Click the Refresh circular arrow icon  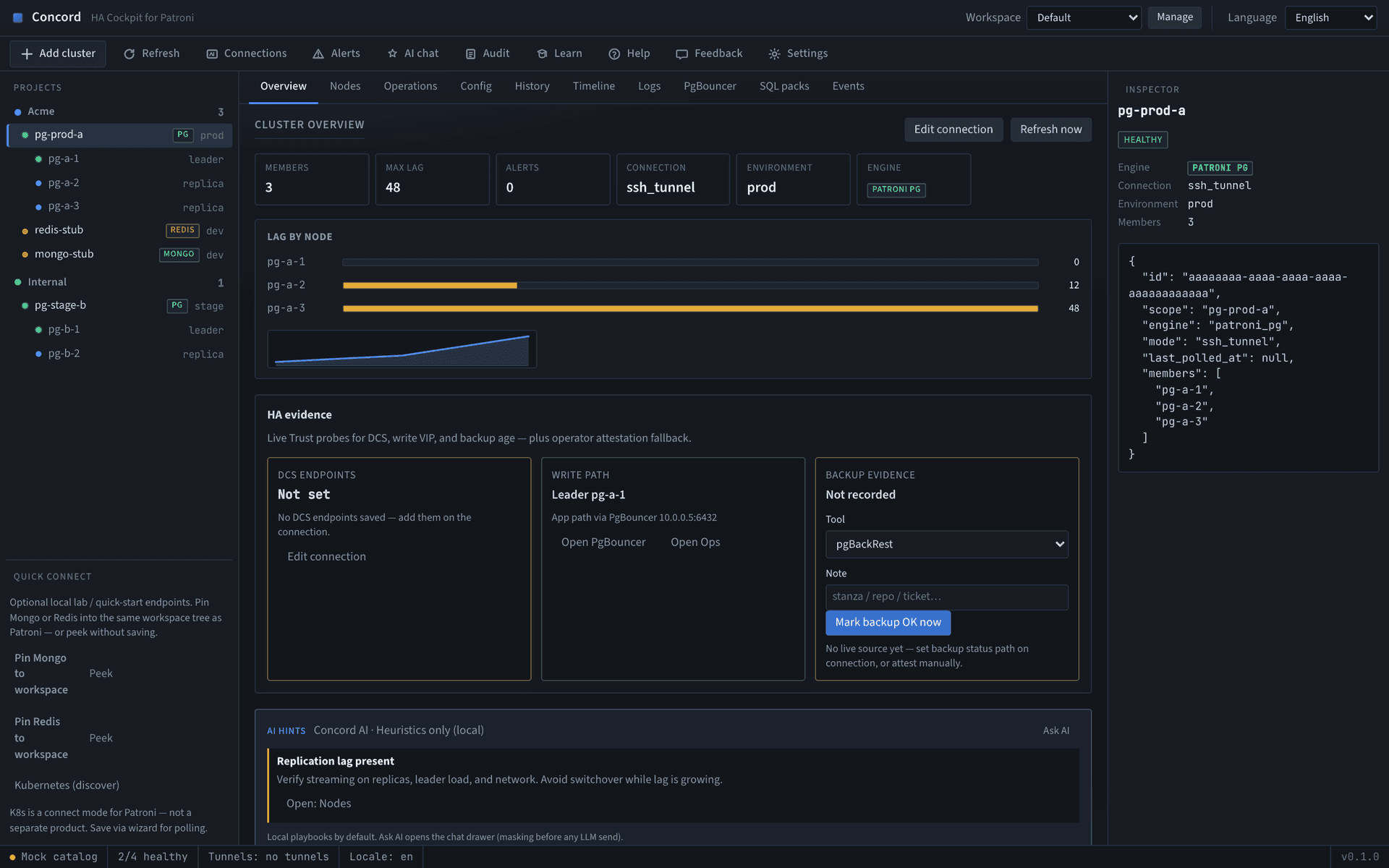coord(129,54)
